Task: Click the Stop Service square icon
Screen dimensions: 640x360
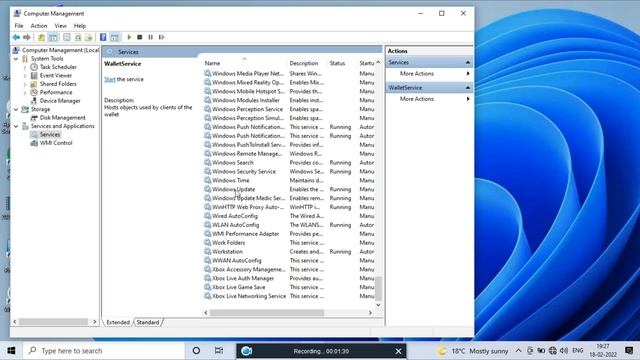Action: point(140,37)
